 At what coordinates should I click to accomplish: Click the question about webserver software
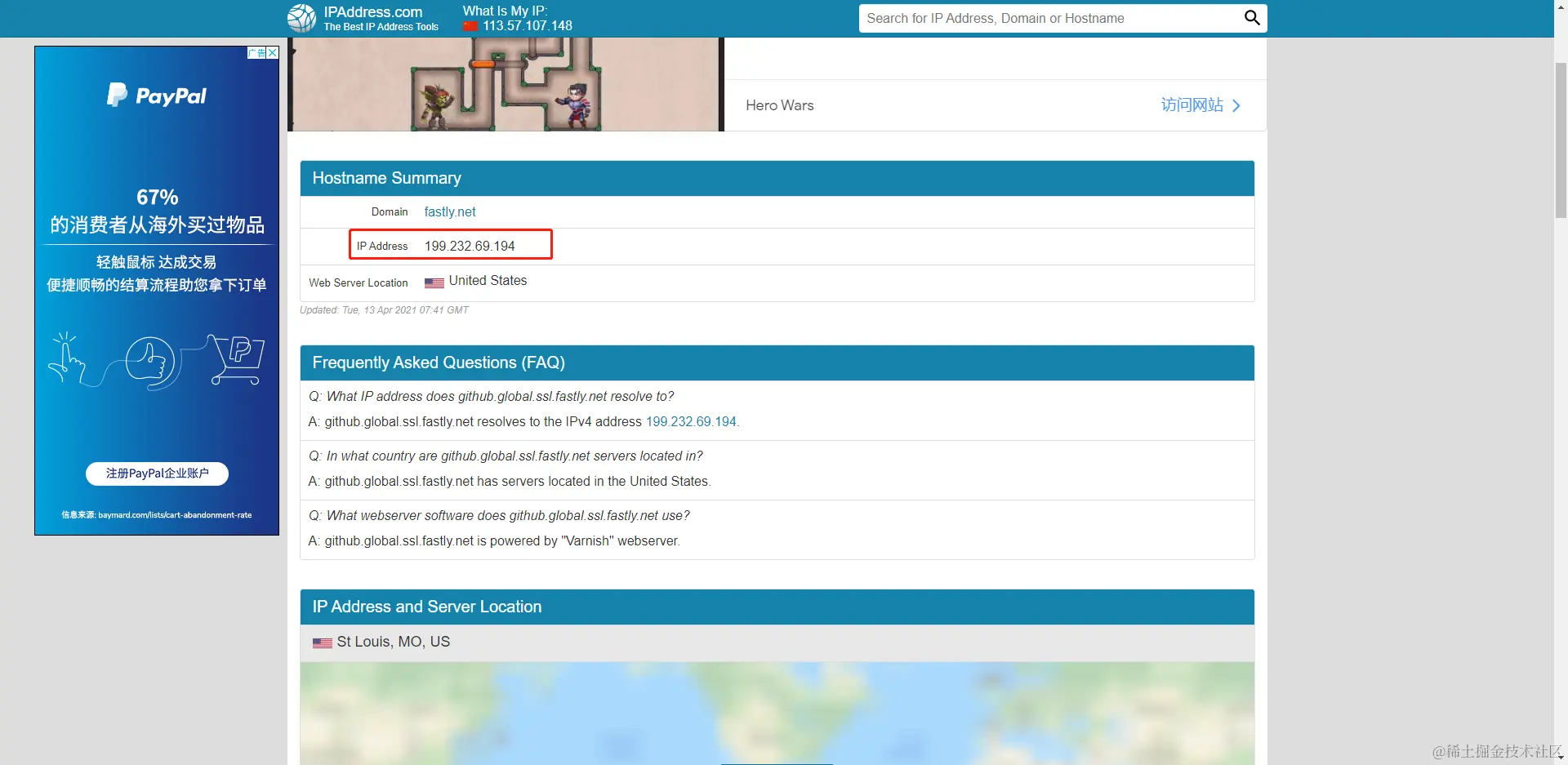pos(499,515)
